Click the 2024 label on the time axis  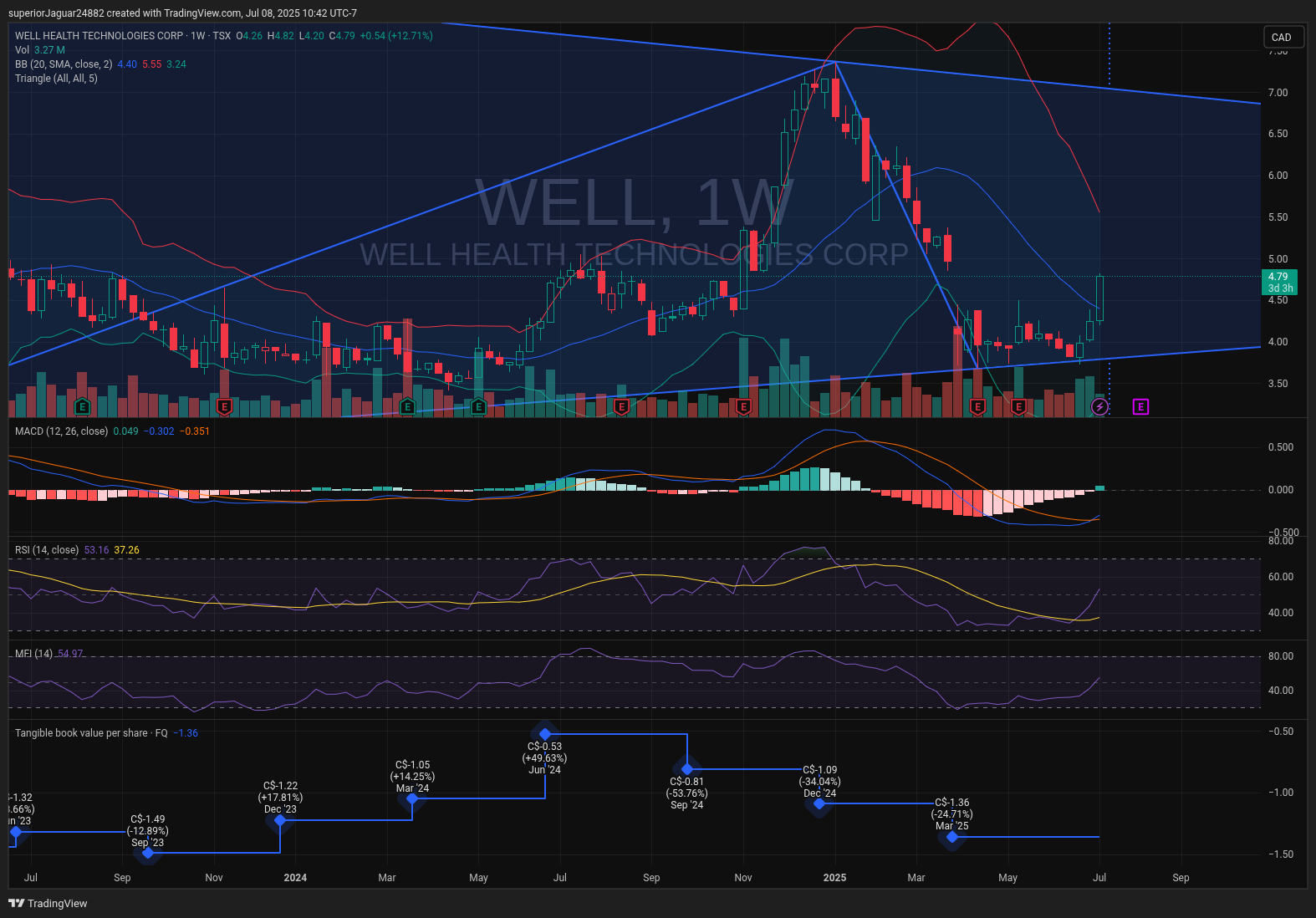click(295, 878)
